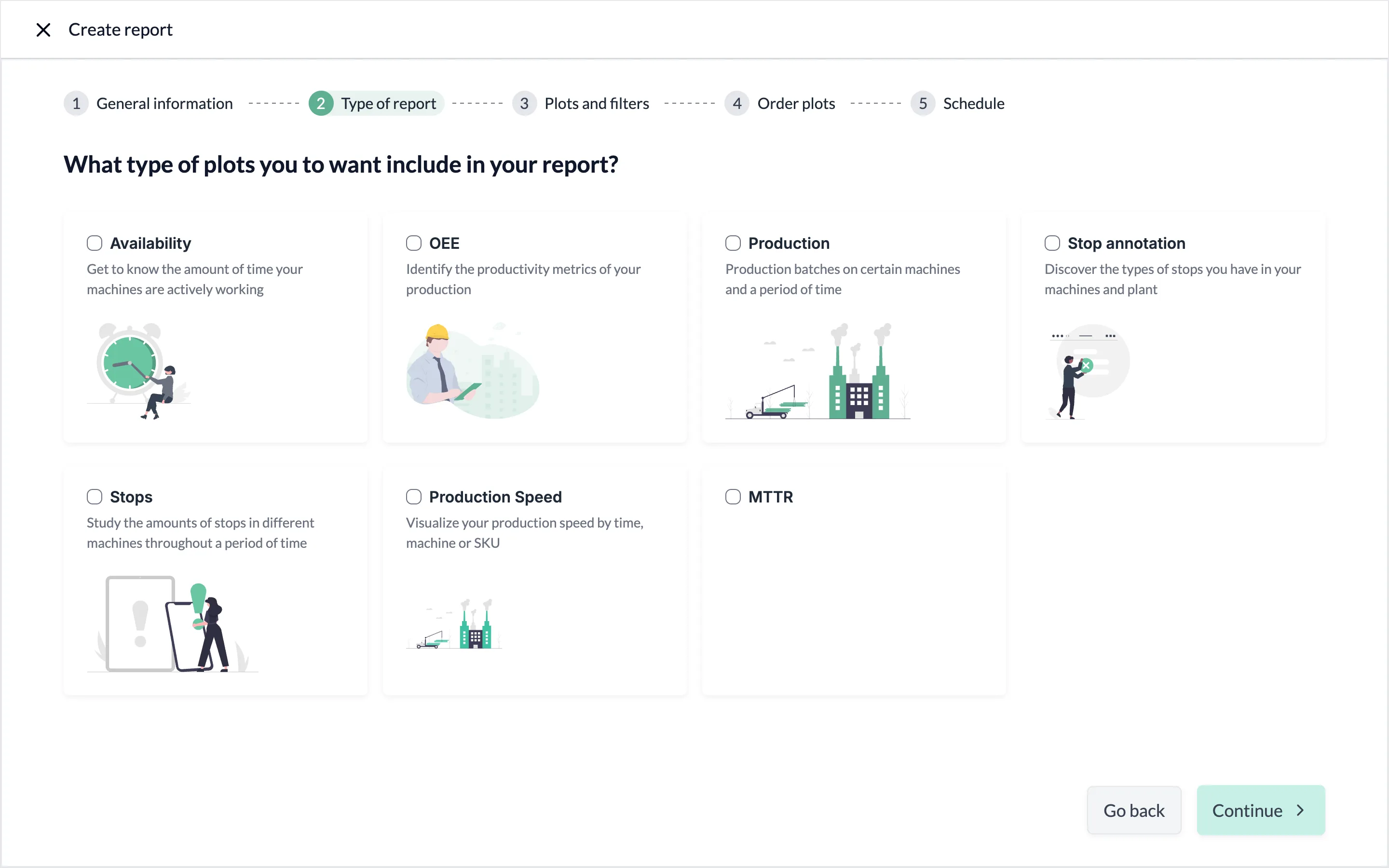Click the Stop annotation illustration

pyautogui.click(x=1088, y=372)
